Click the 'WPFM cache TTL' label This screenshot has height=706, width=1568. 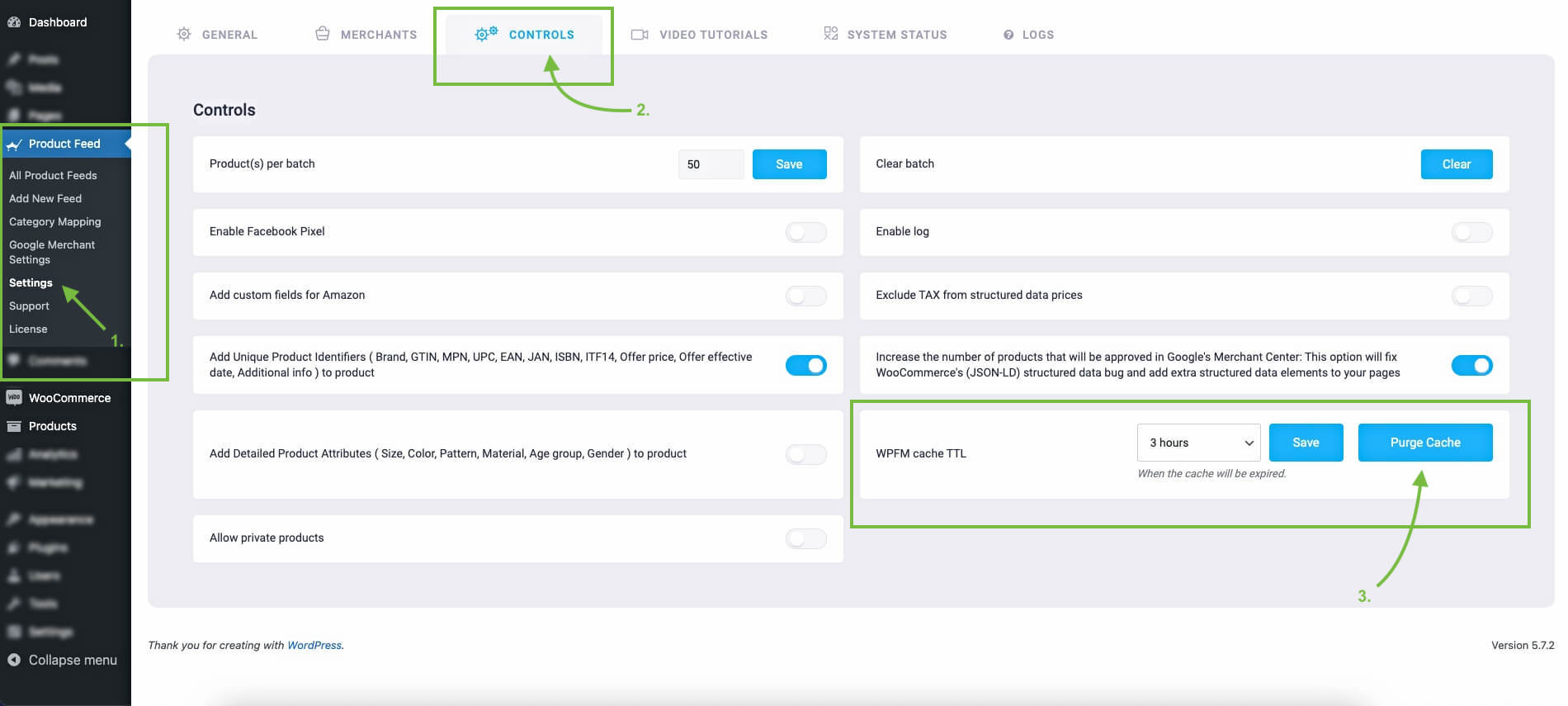point(921,453)
